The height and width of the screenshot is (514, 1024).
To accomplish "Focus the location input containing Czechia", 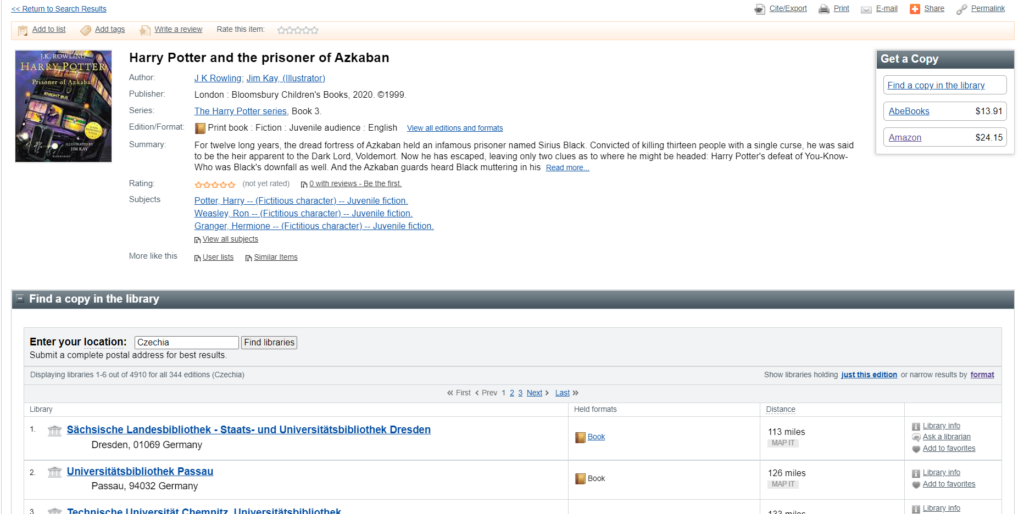I will (x=187, y=342).
